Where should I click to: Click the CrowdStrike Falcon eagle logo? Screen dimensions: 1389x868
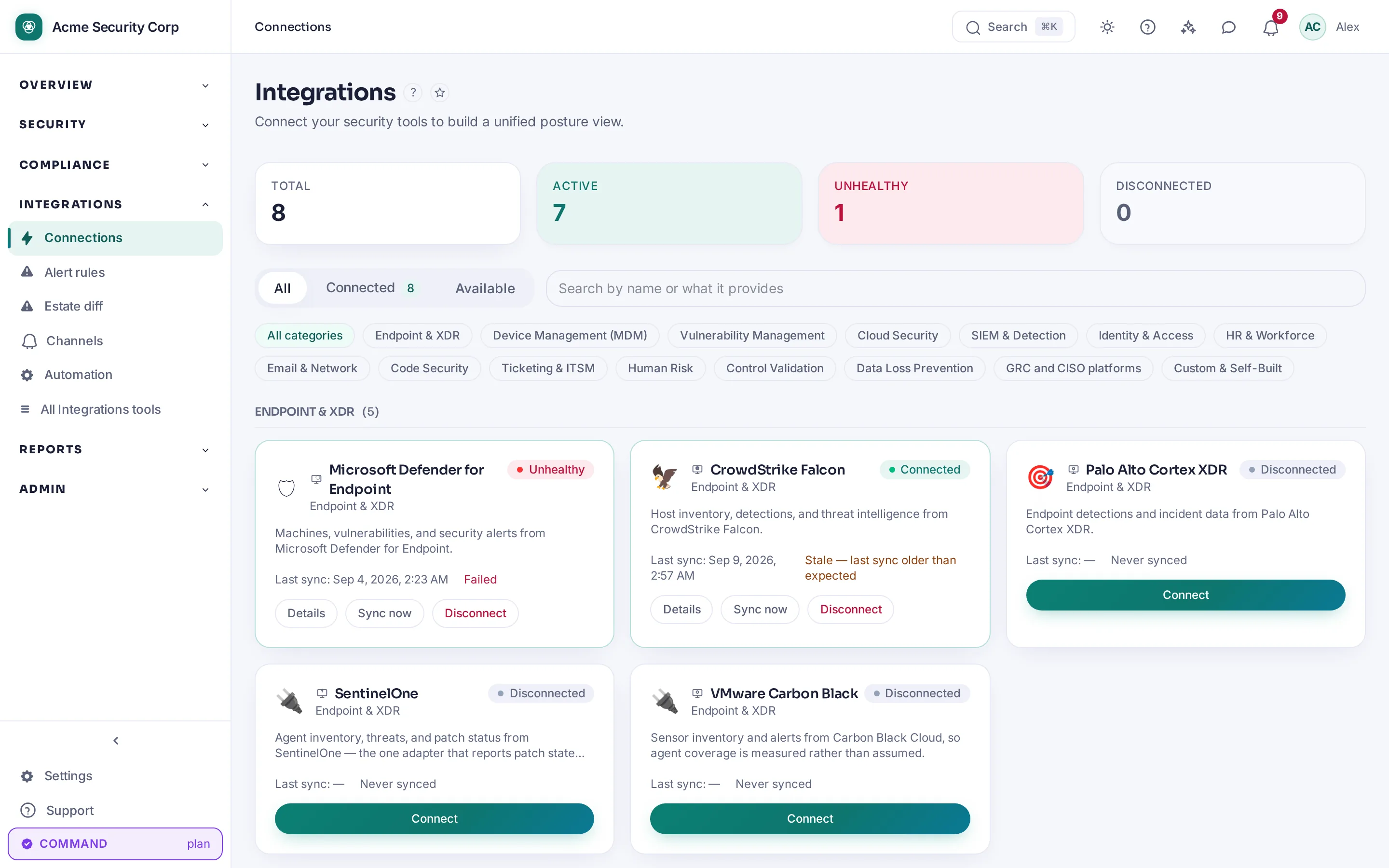tap(665, 477)
